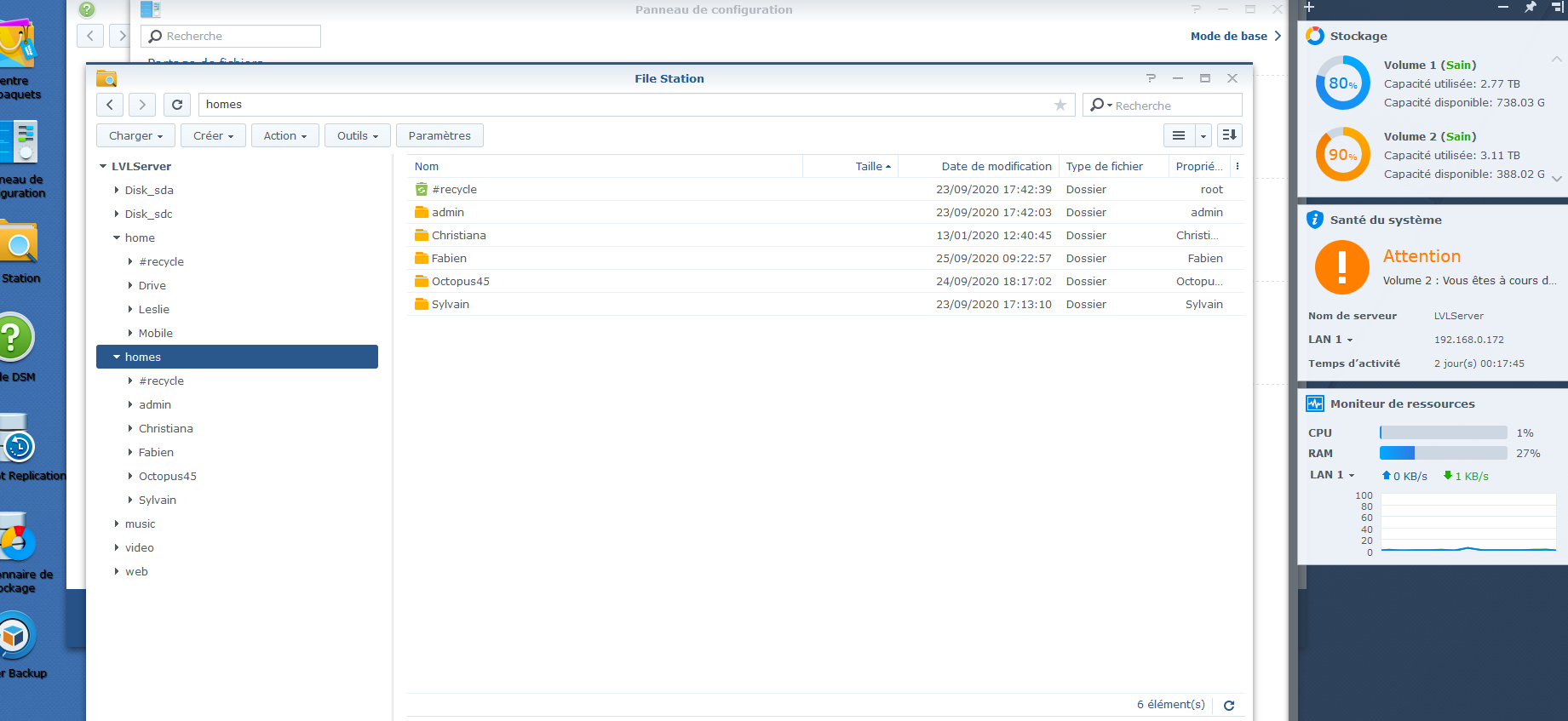Open the Stockage widget icon
This screenshot has width=1568, height=721.
(x=1315, y=36)
